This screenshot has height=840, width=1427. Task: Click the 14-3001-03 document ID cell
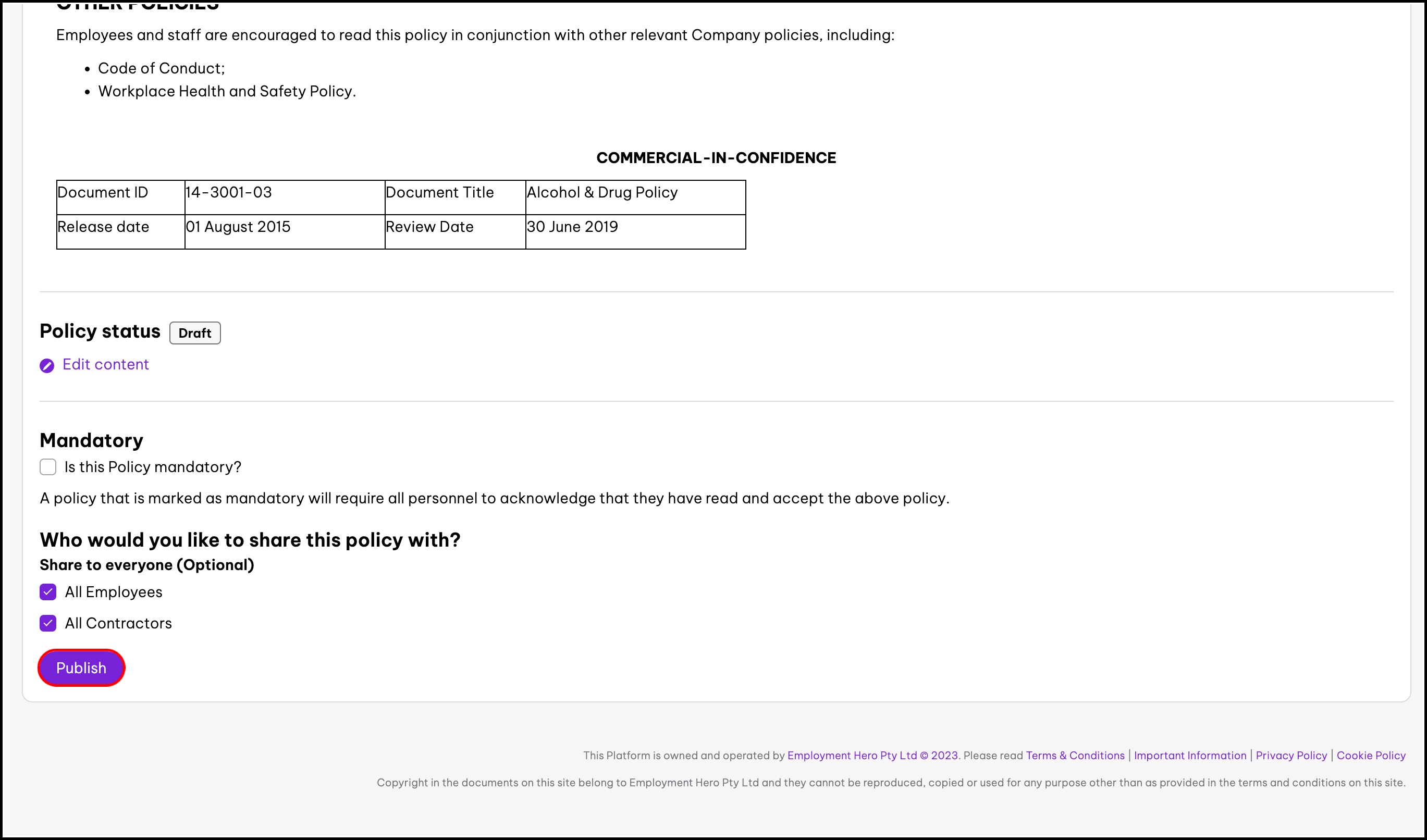click(x=229, y=192)
